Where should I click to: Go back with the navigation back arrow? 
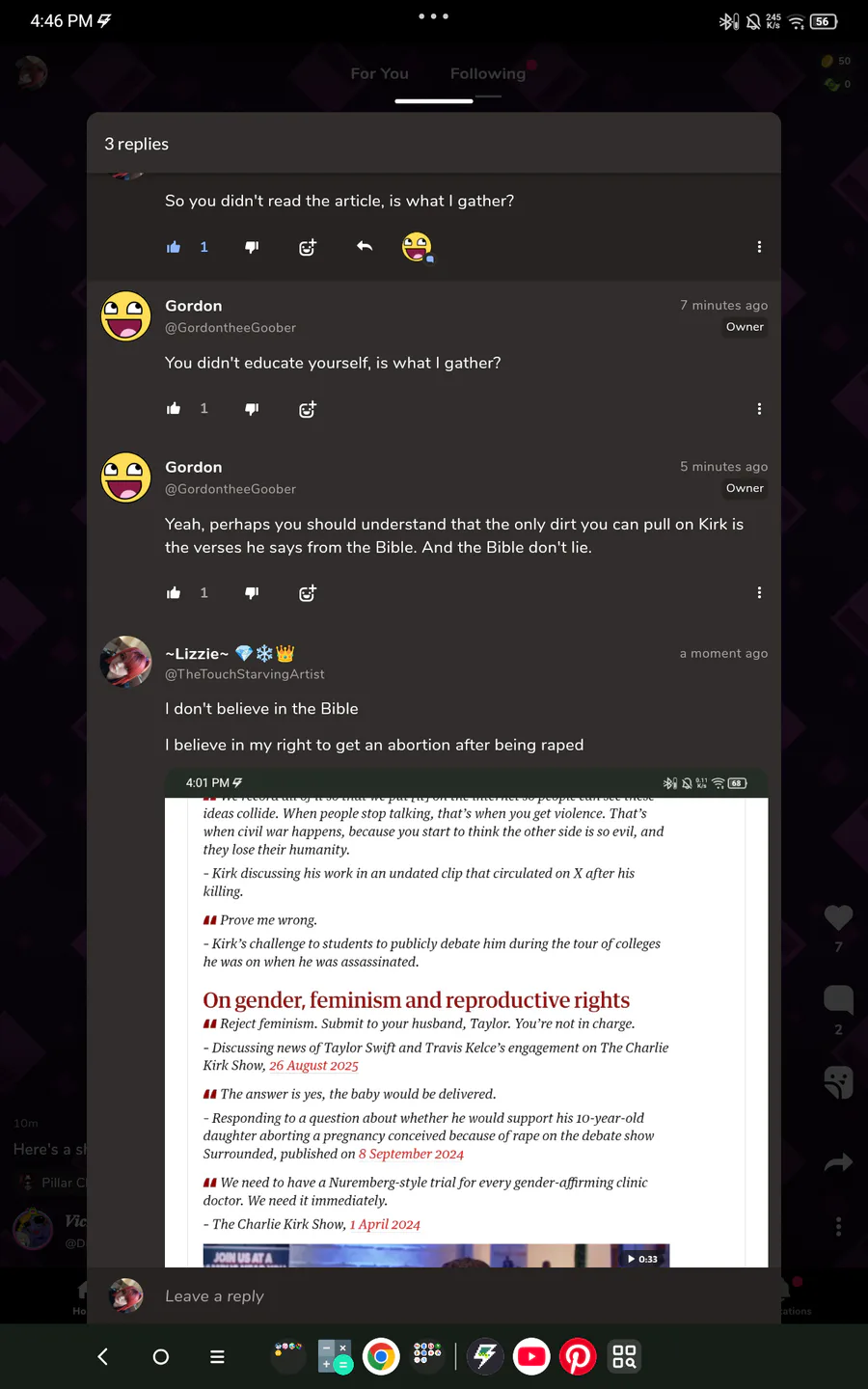(x=103, y=1357)
